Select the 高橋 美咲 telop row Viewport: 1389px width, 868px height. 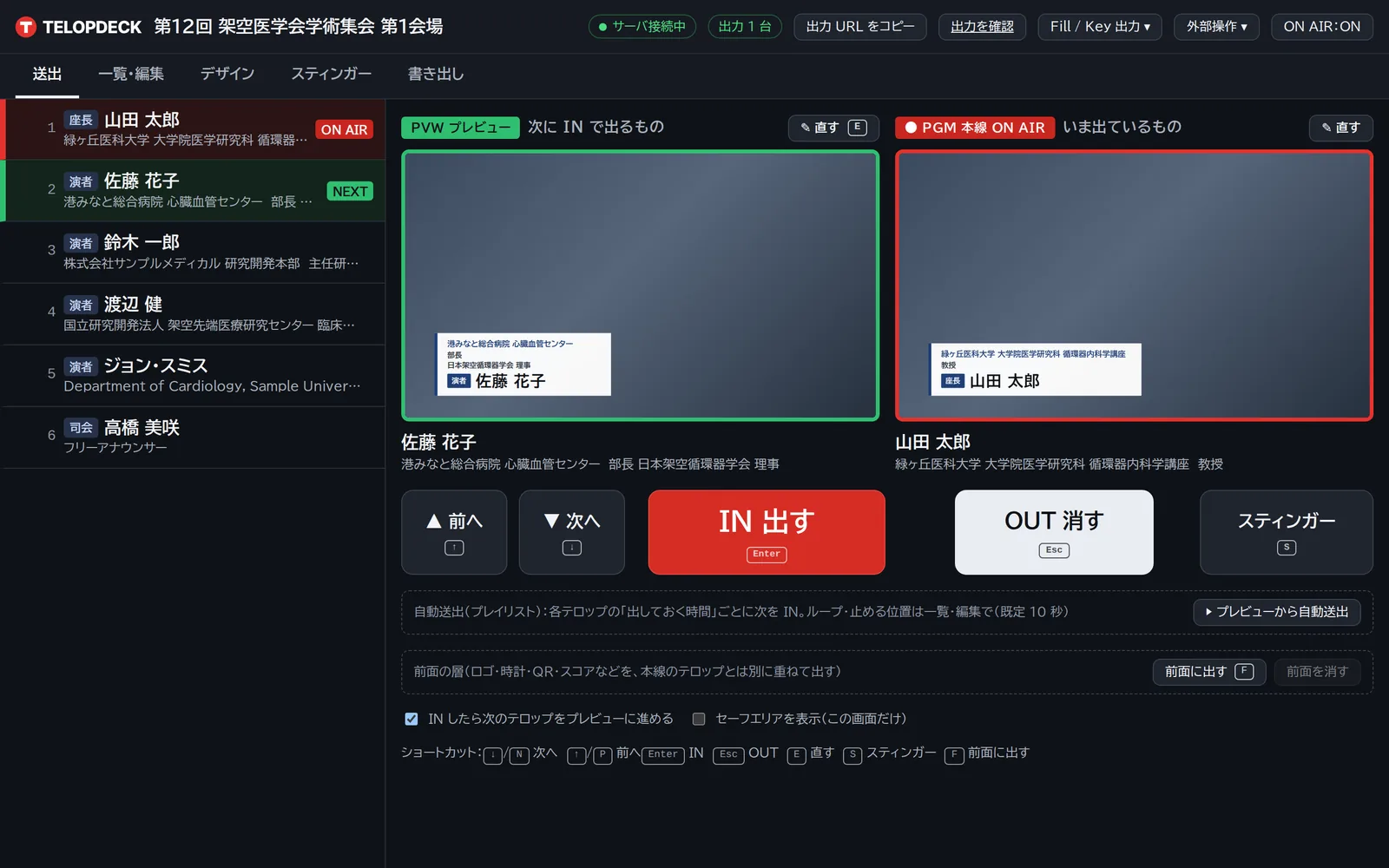193,437
